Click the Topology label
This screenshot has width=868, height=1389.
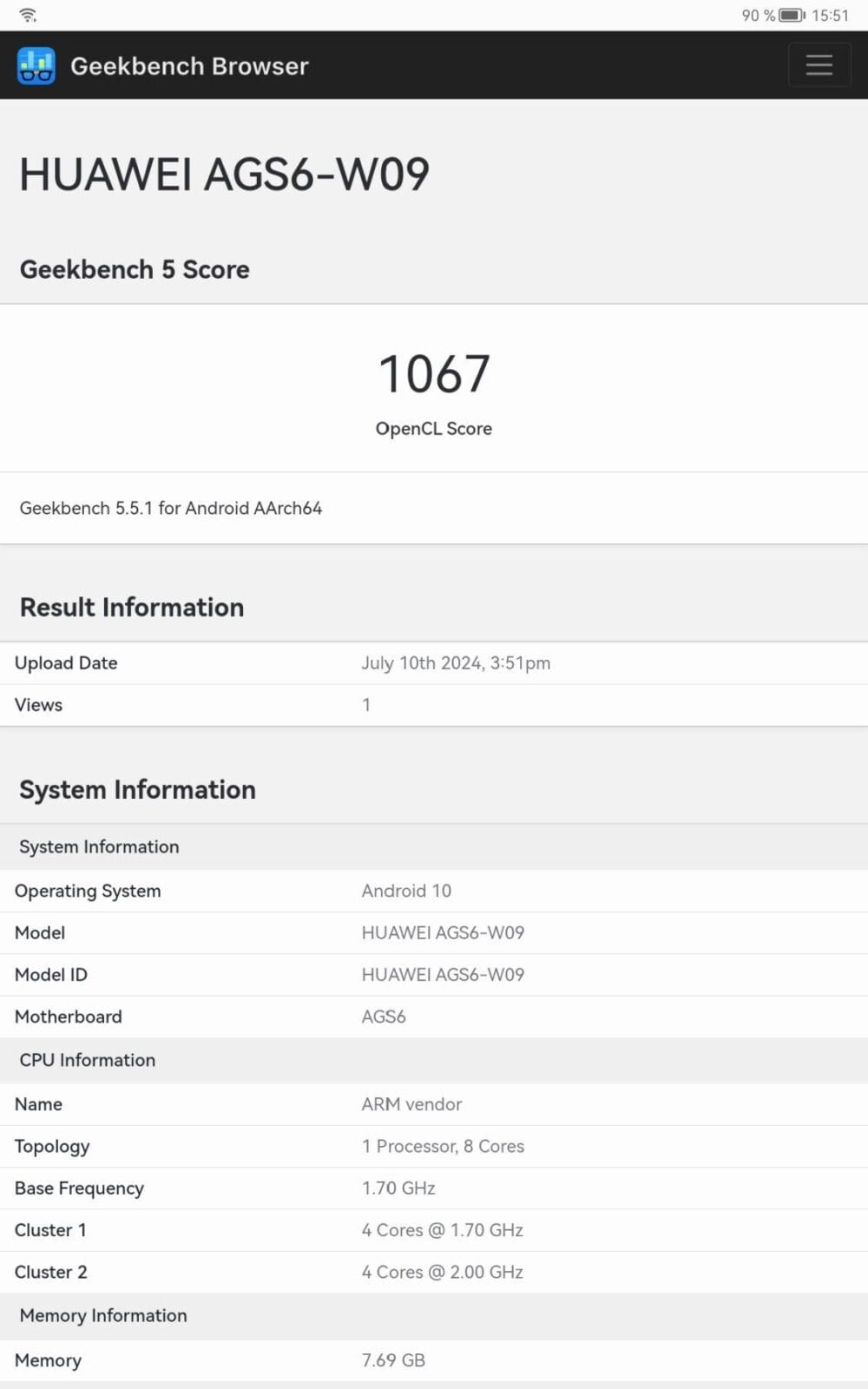click(x=52, y=1147)
